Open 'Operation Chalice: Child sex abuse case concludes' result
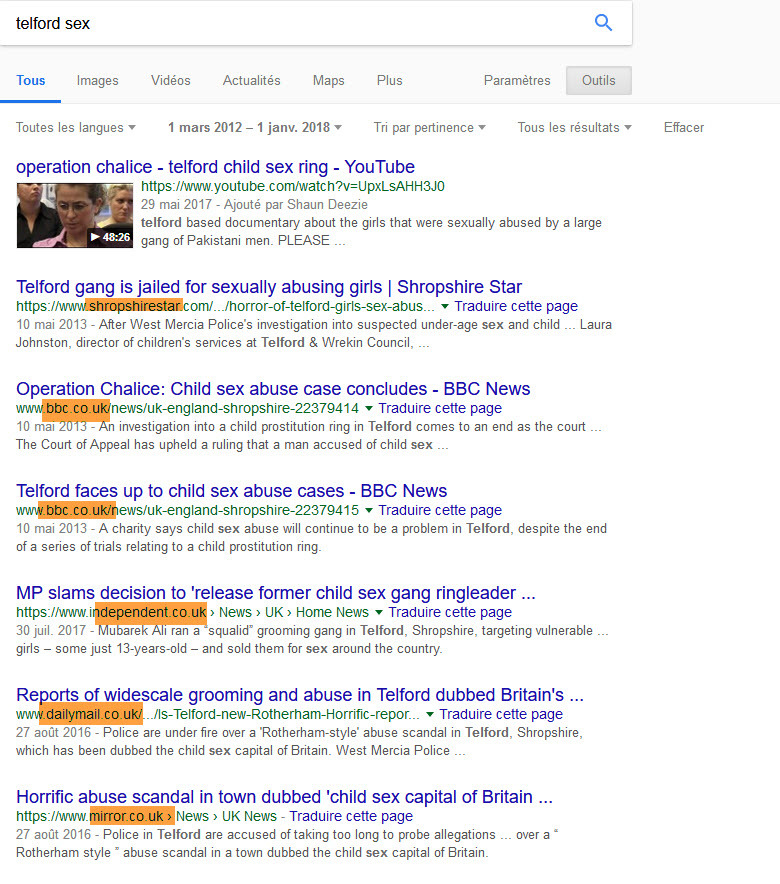The image size is (780, 884). pos(273,389)
